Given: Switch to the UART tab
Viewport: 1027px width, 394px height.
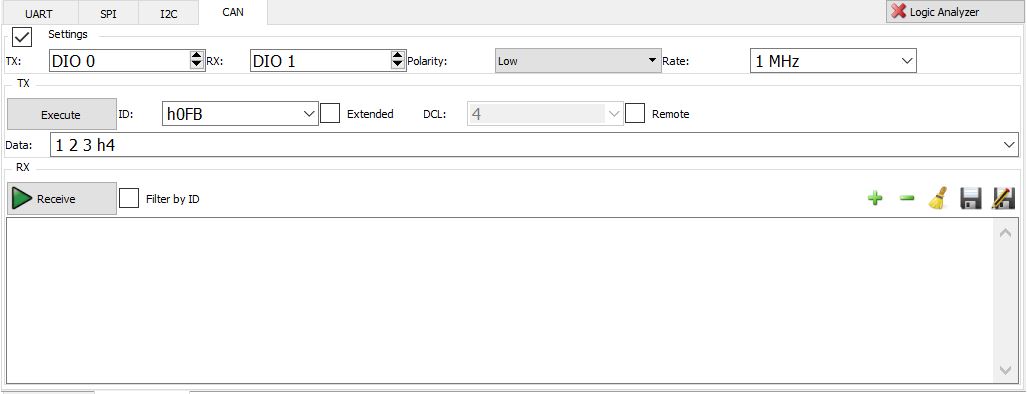Looking at the screenshot, I should (39, 13).
